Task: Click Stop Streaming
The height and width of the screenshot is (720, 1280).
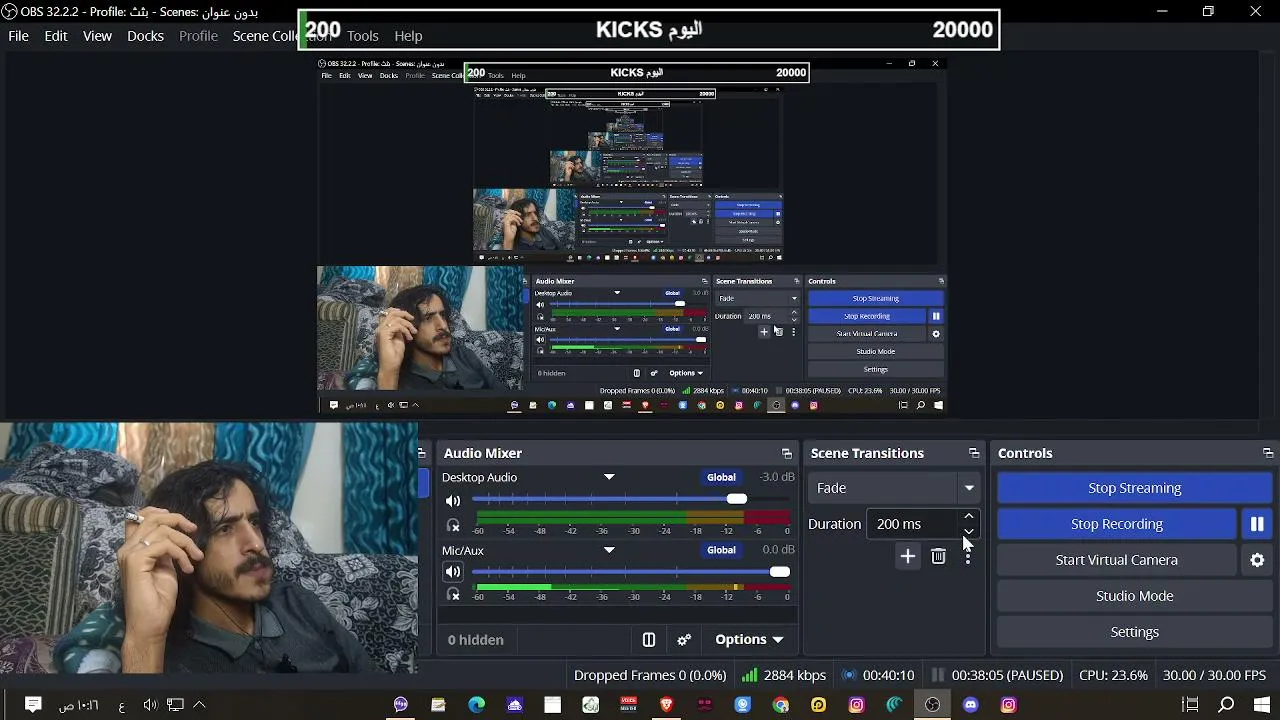Action: click(x=1134, y=488)
